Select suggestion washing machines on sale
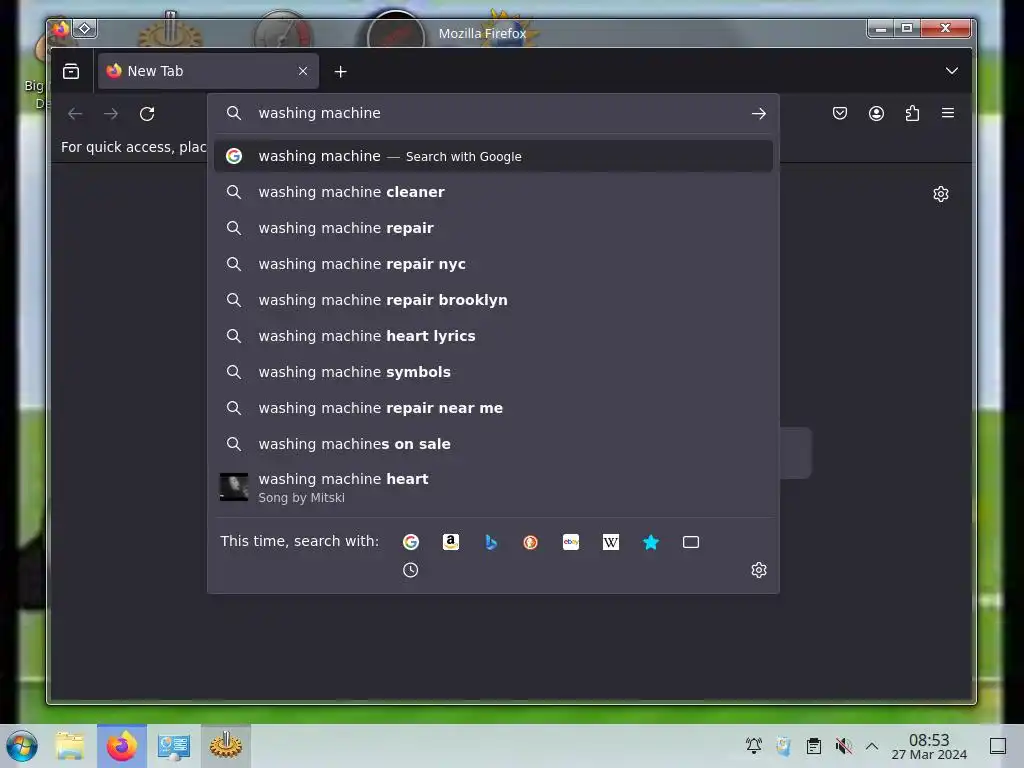Image resolution: width=1024 pixels, height=768 pixels. click(x=493, y=443)
